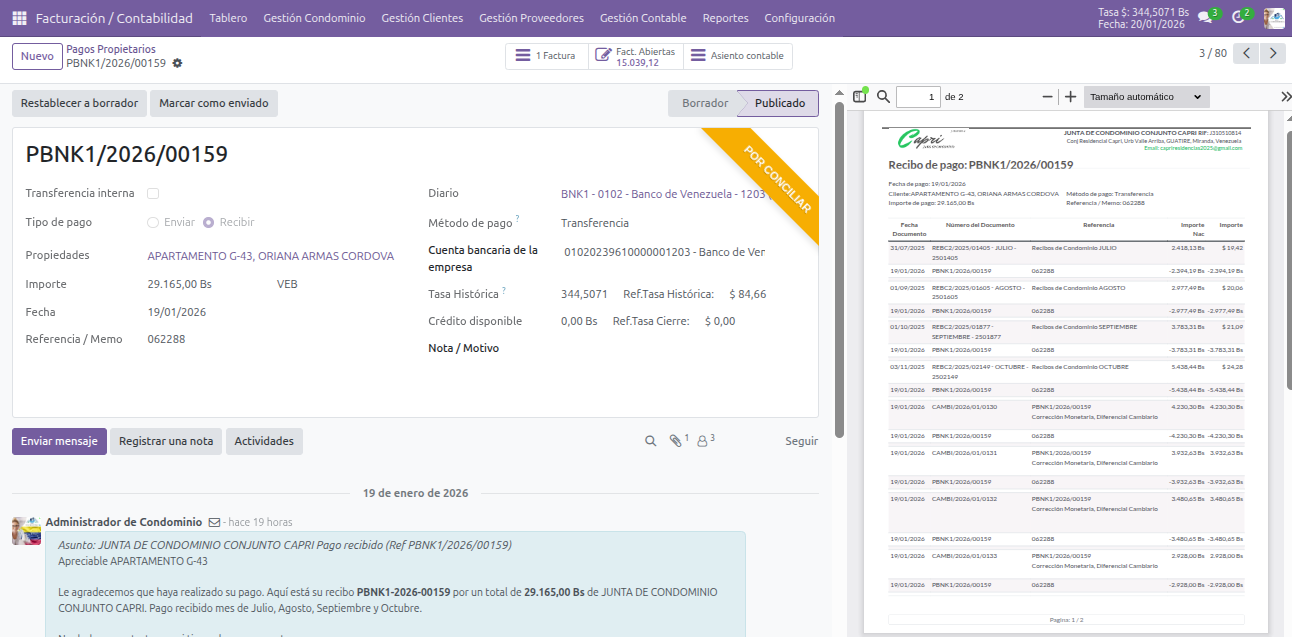Toggle the PDF viewer sidebar icon

(x=859, y=97)
